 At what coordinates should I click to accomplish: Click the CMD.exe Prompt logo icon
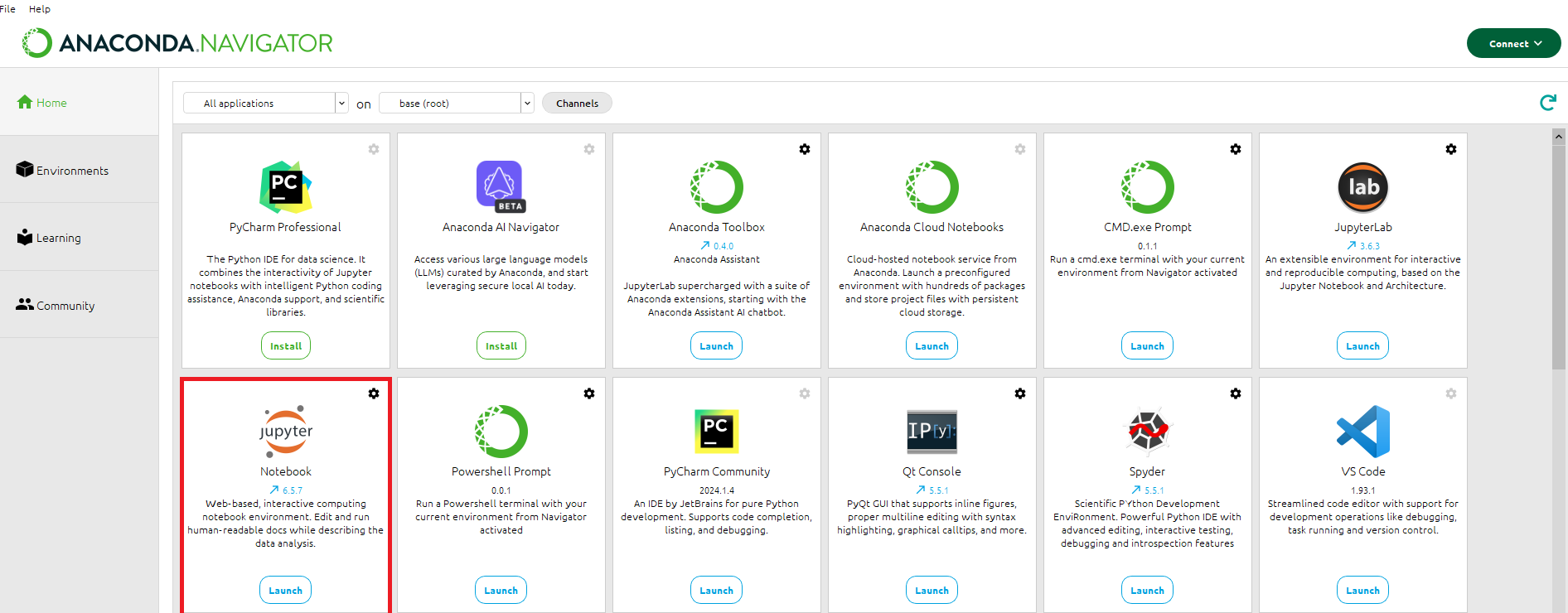tap(1148, 187)
